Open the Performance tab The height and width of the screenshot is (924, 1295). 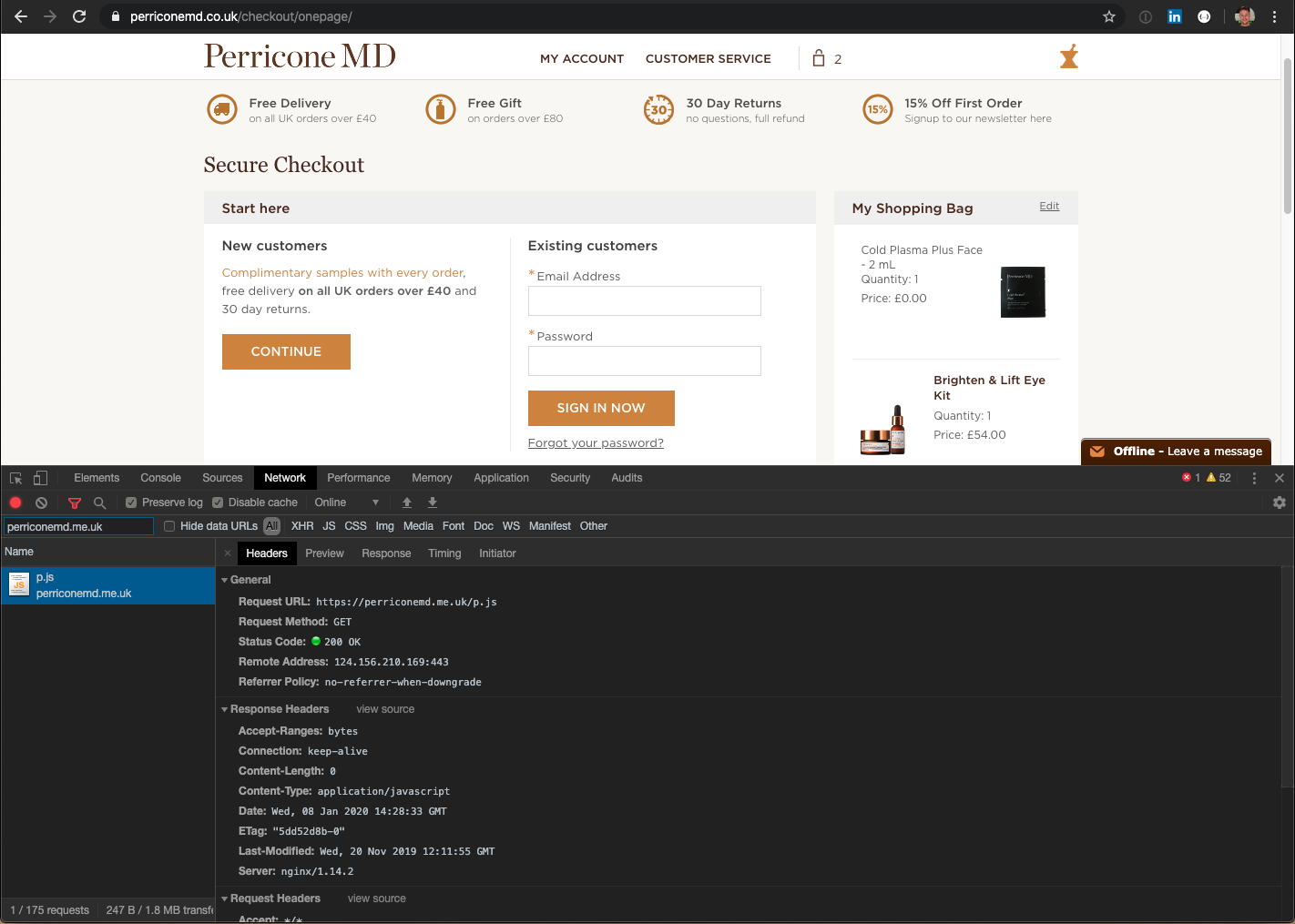359,478
